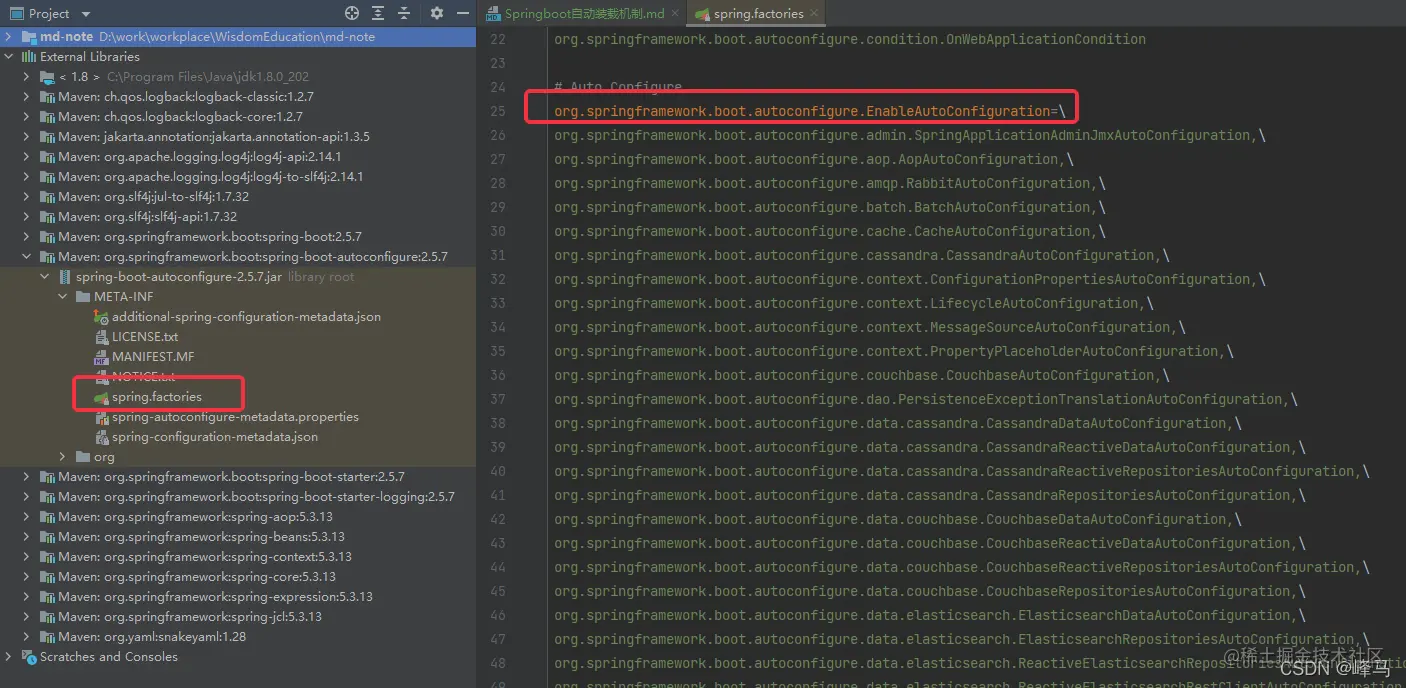
Task: Click line number 40 in editor gutter
Action: pyautogui.click(x=498, y=471)
